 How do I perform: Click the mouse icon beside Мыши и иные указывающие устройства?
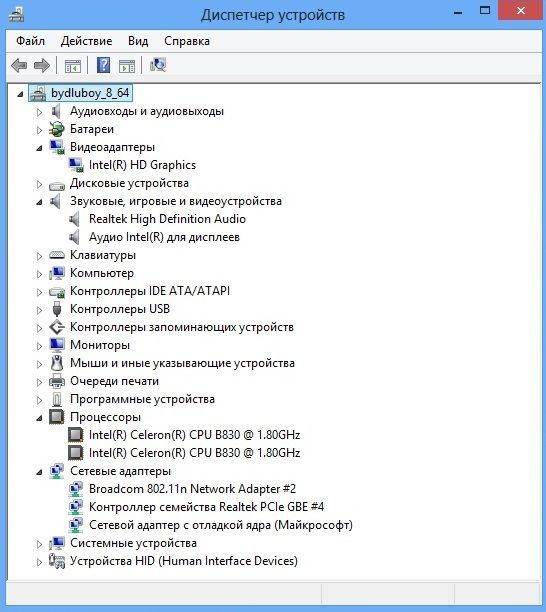coord(57,363)
